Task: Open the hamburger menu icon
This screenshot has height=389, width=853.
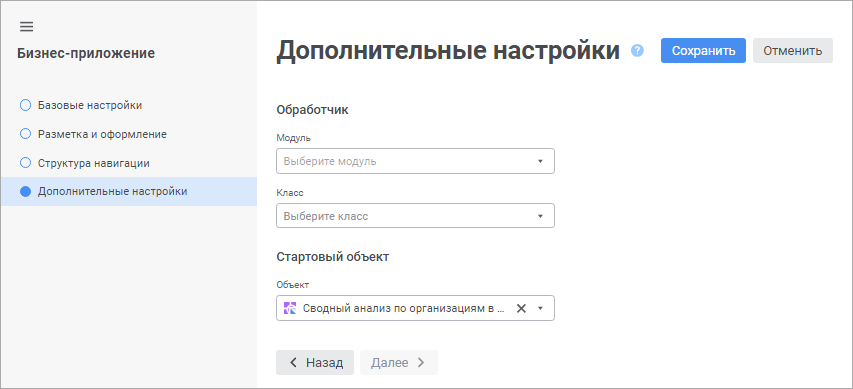Action: tap(26, 27)
